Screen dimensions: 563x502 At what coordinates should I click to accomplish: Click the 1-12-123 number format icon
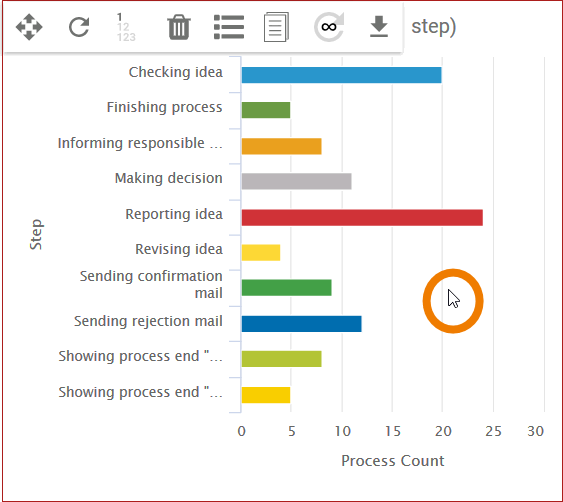click(x=126, y=27)
